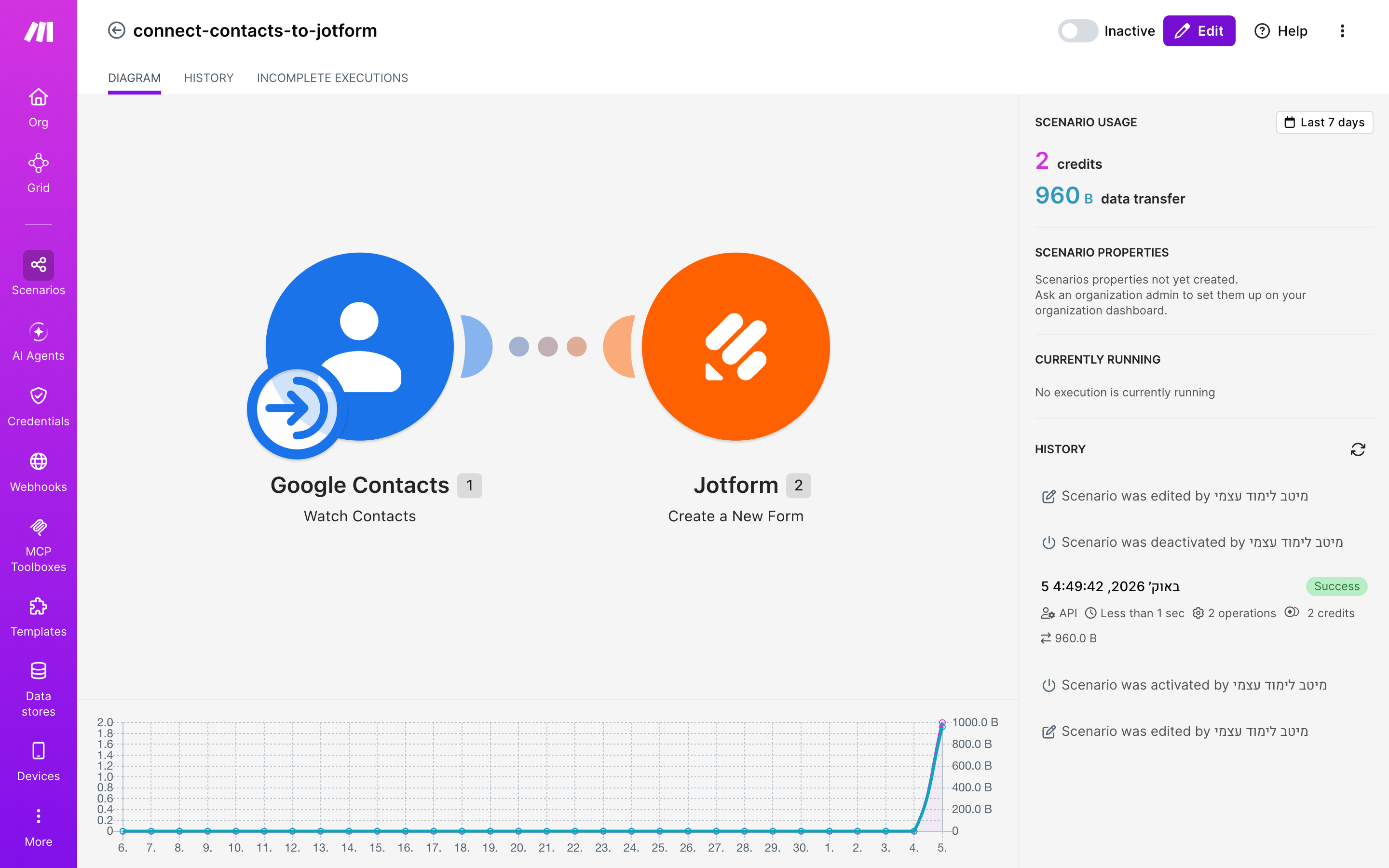The image size is (1389, 868).
Task: Click the Scenario was deactivated history entry
Action: tap(1192, 542)
